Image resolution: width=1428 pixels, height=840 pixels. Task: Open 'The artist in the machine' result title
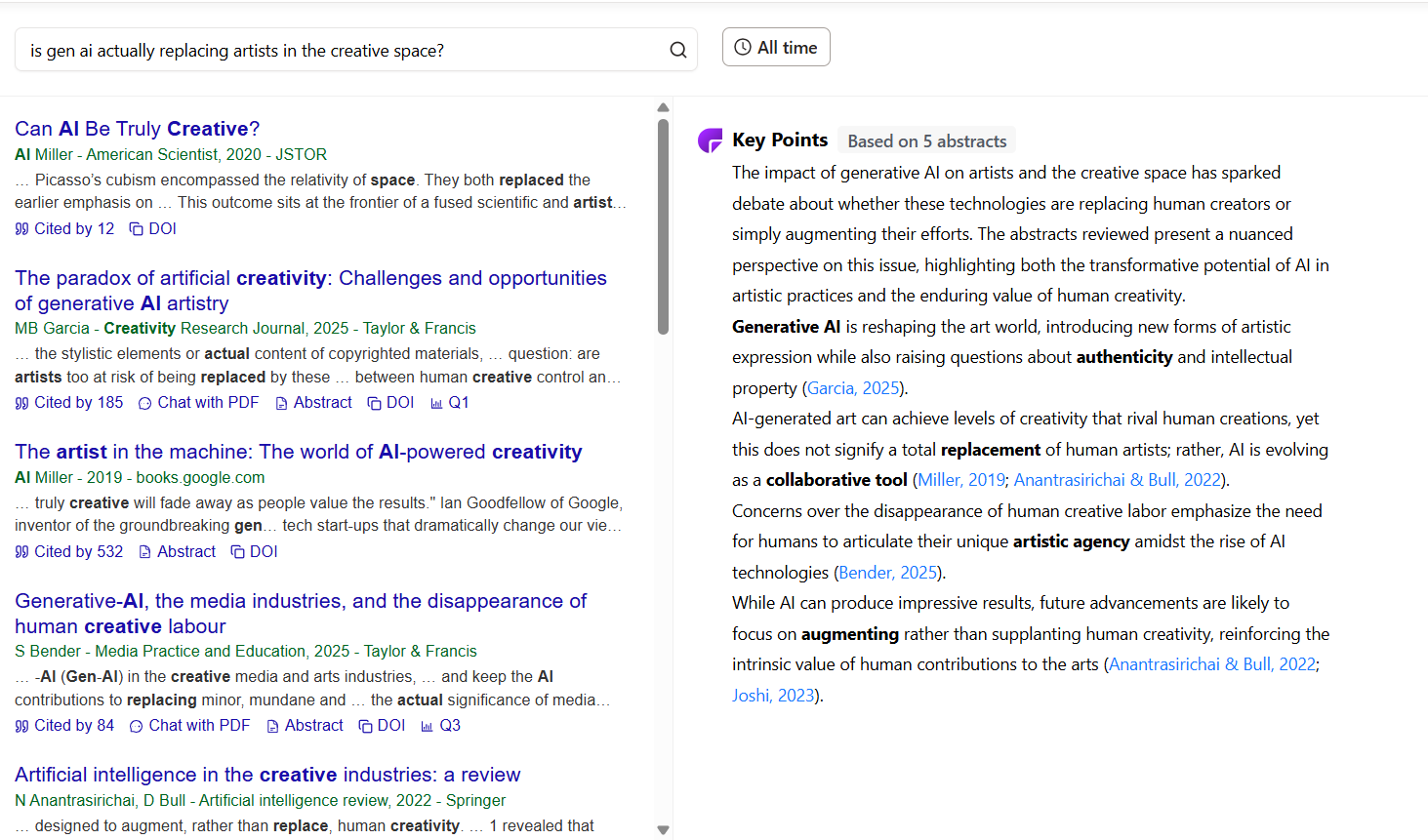pyautogui.click(x=299, y=452)
